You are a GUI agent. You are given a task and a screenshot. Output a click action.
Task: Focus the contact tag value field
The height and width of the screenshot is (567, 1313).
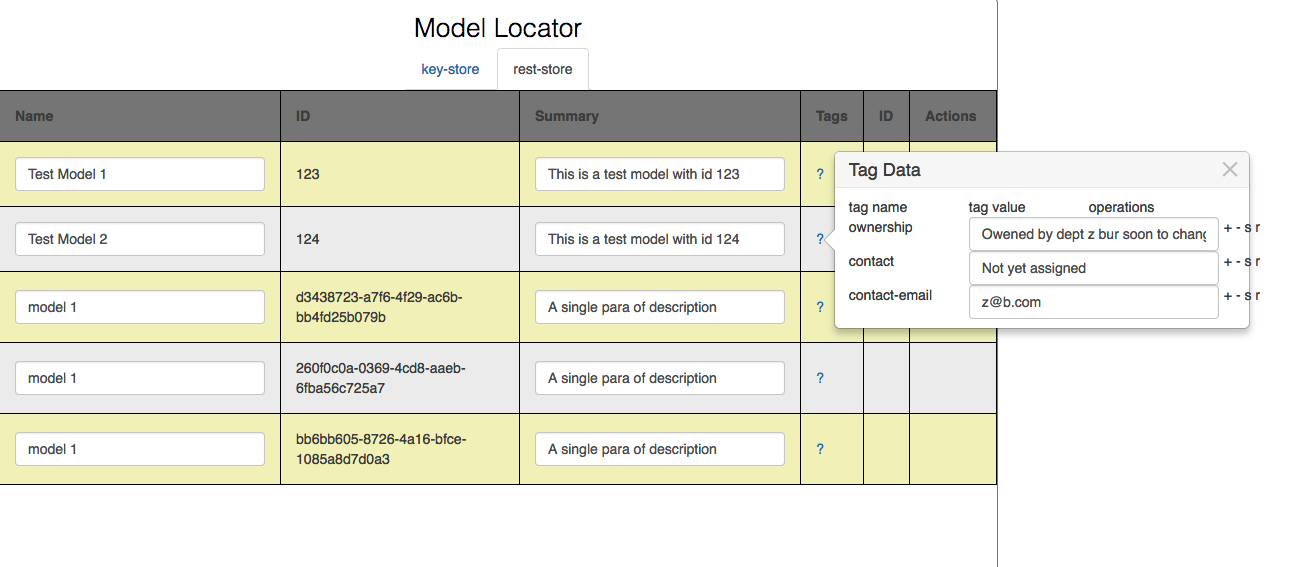(1093, 268)
